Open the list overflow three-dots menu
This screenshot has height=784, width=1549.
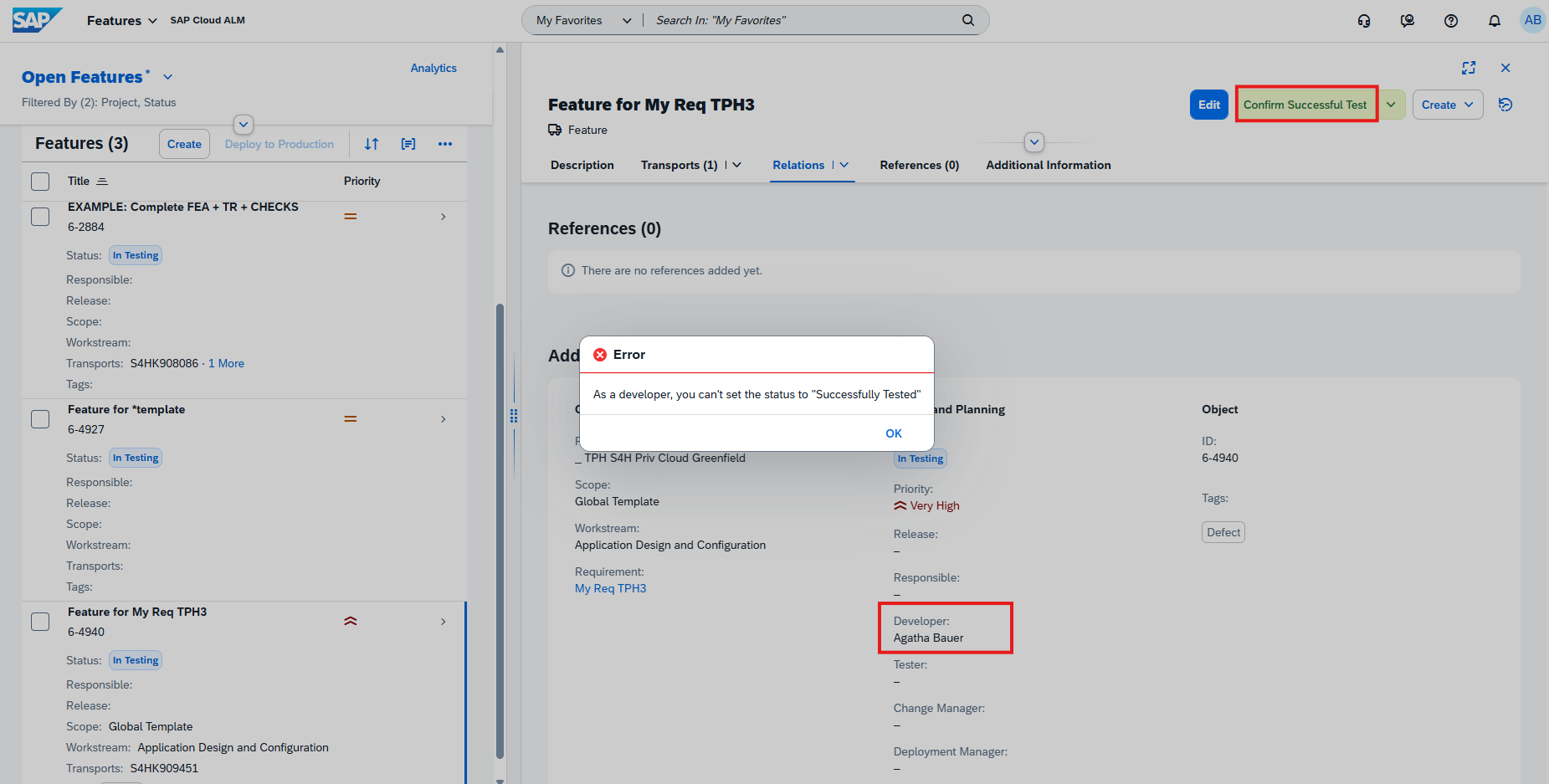(x=445, y=144)
